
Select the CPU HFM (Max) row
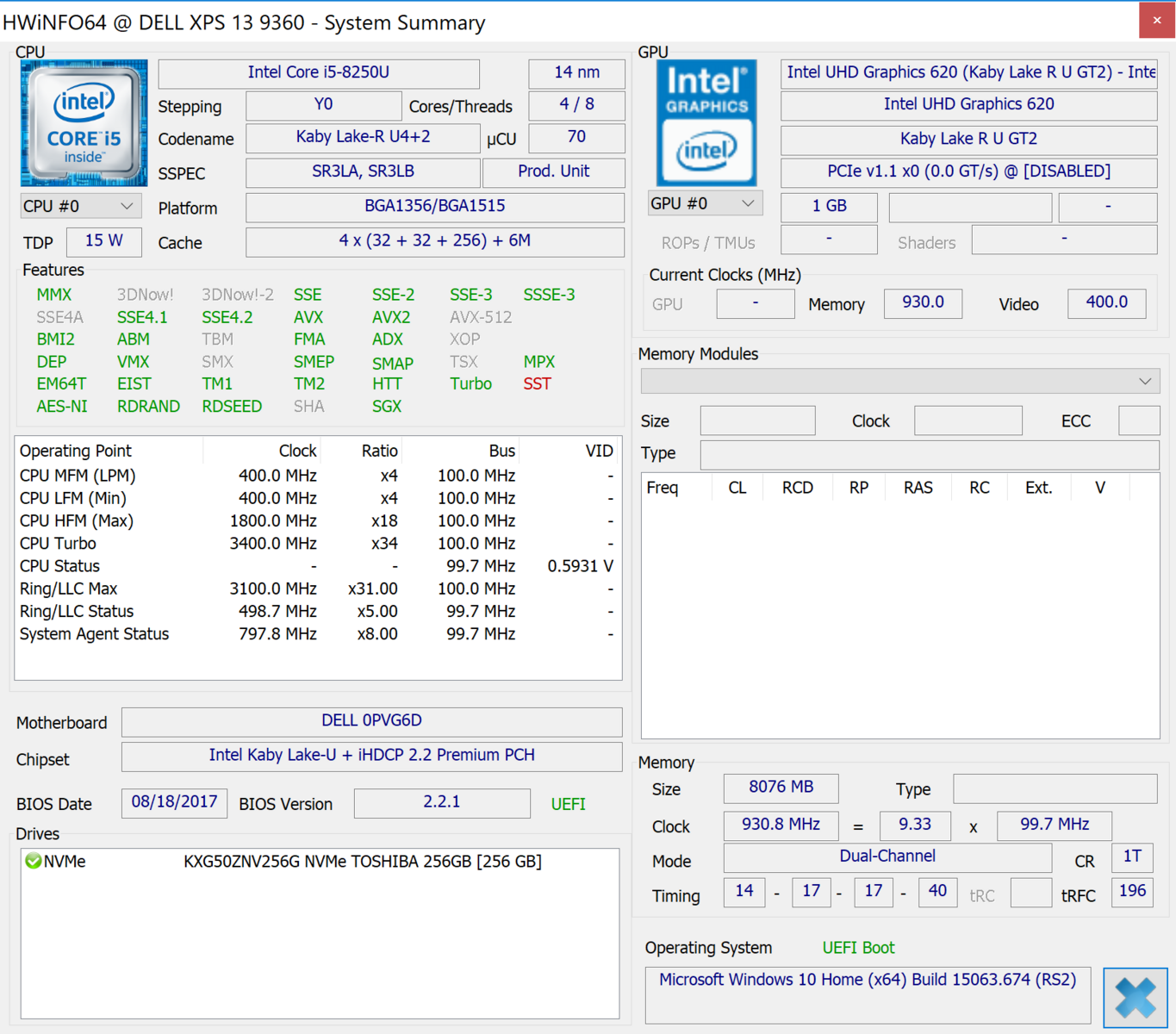click(x=317, y=521)
